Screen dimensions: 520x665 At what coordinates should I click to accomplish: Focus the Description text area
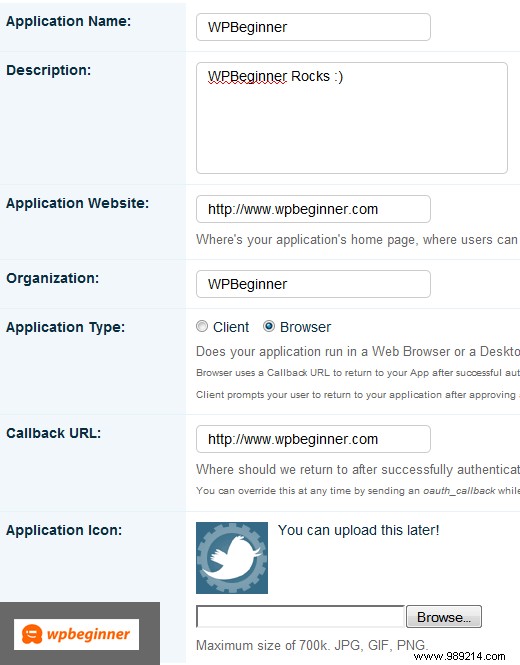click(x=352, y=118)
